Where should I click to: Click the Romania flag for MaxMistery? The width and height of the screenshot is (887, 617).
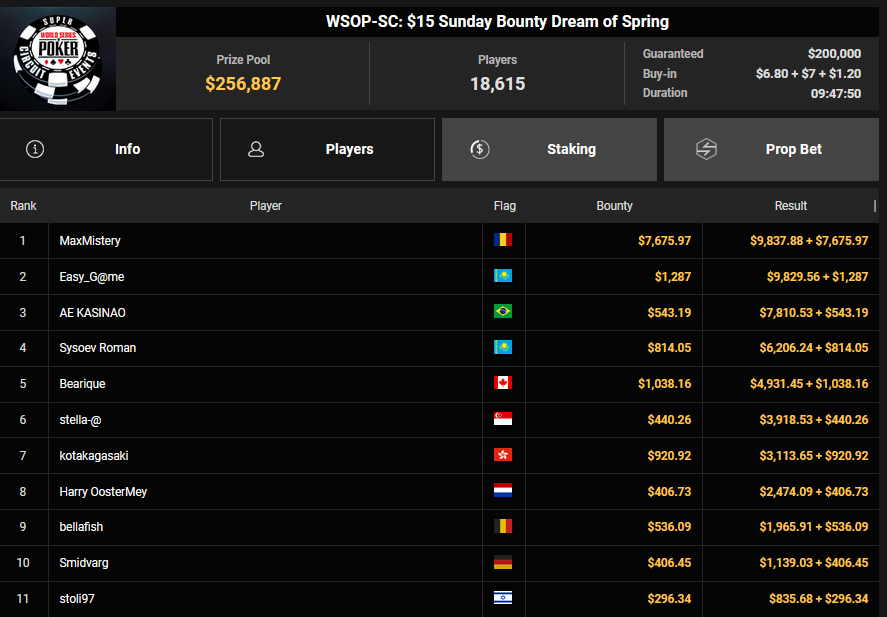(503, 240)
